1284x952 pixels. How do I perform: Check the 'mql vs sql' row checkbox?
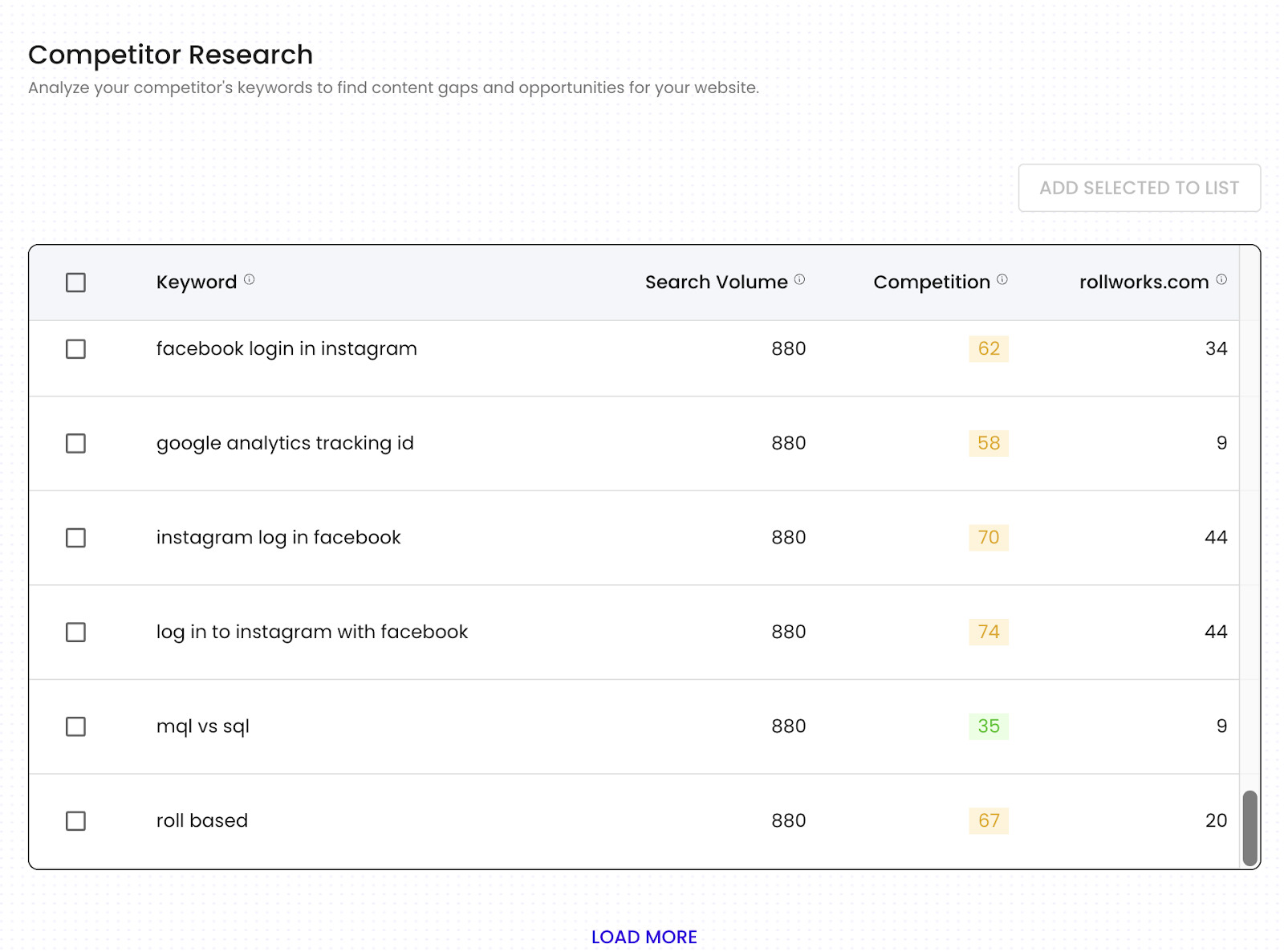(x=75, y=726)
